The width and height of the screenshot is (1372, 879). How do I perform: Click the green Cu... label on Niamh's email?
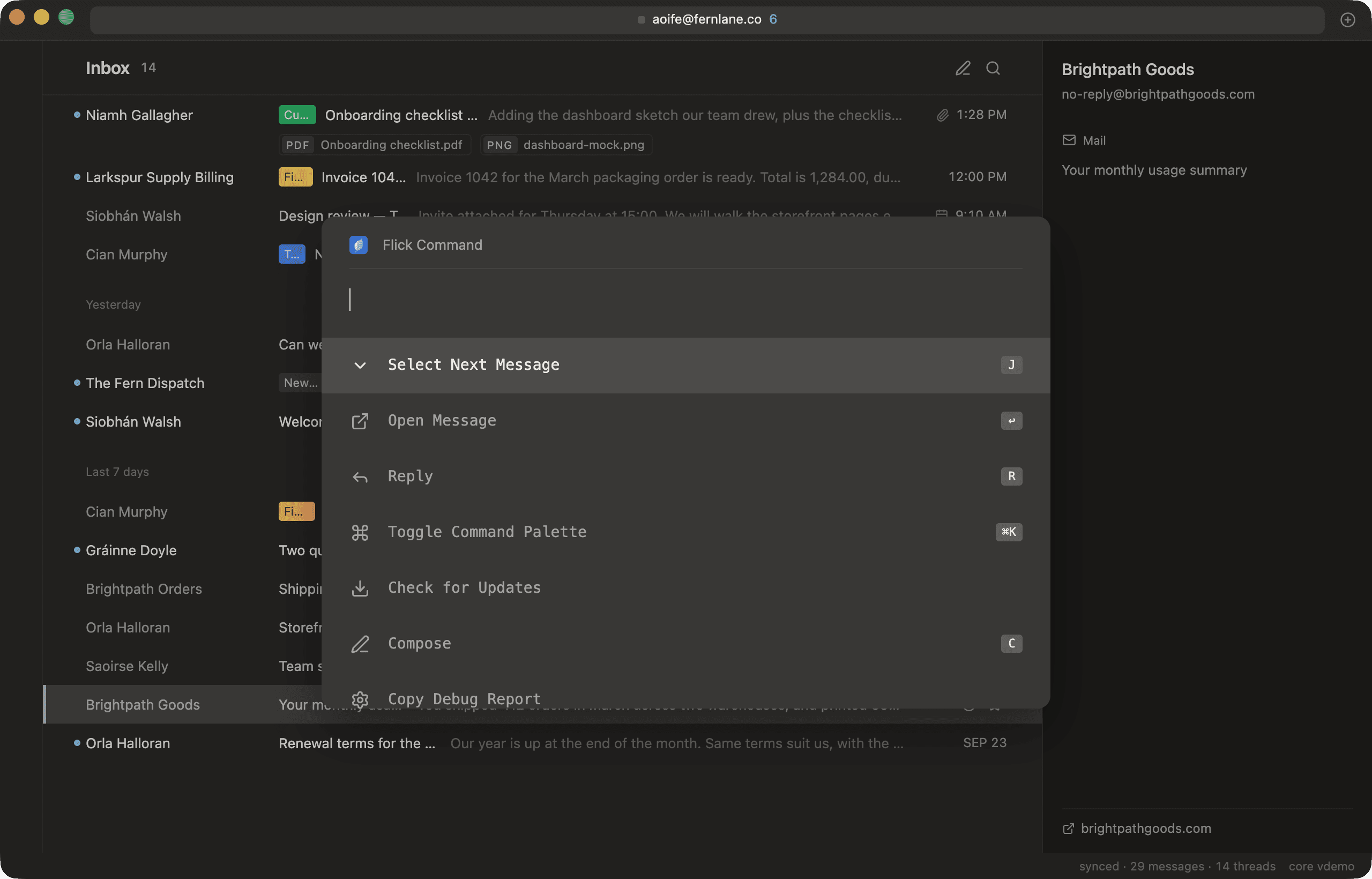[x=297, y=115]
